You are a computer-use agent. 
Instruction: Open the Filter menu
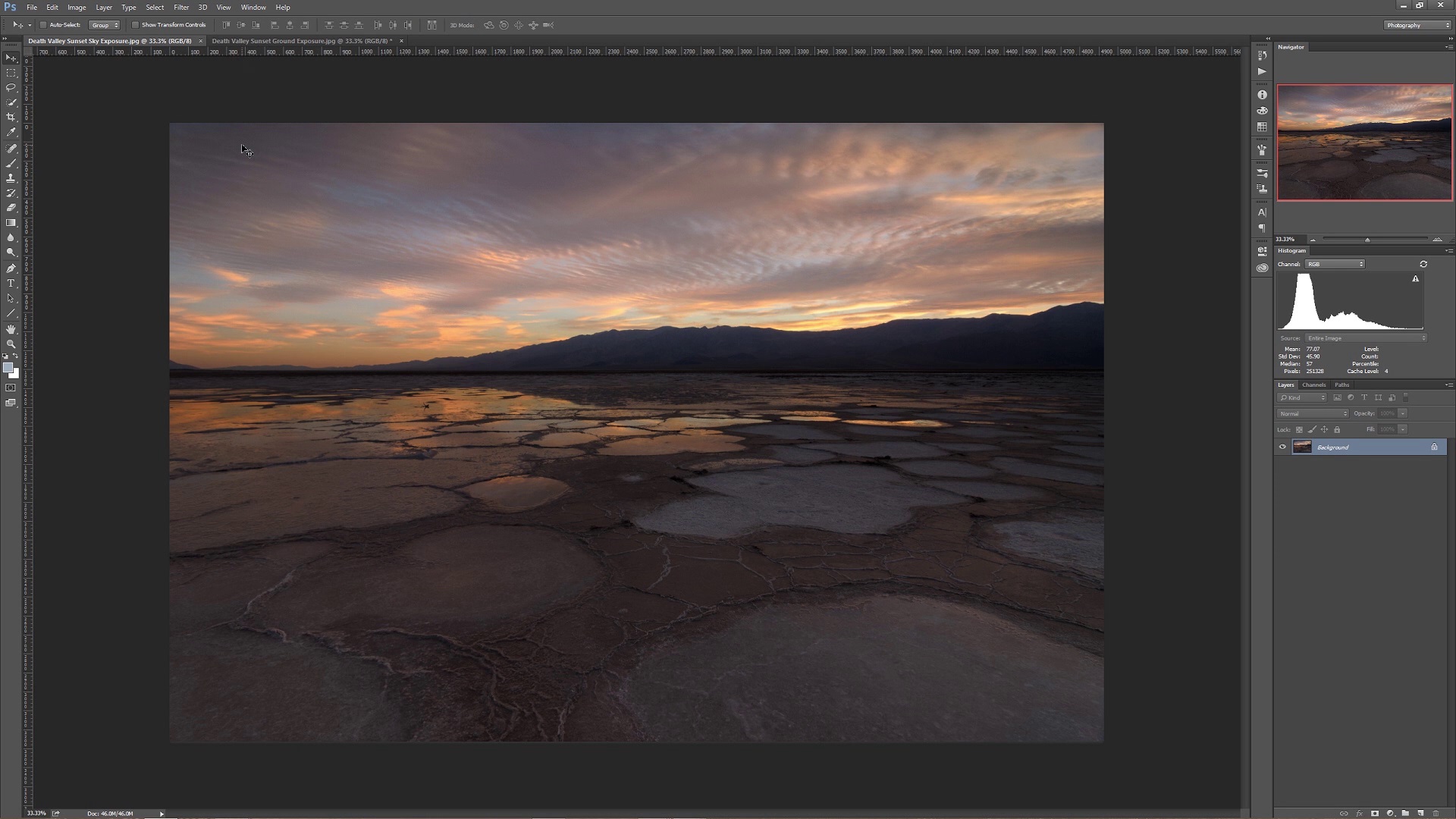click(181, 8)
